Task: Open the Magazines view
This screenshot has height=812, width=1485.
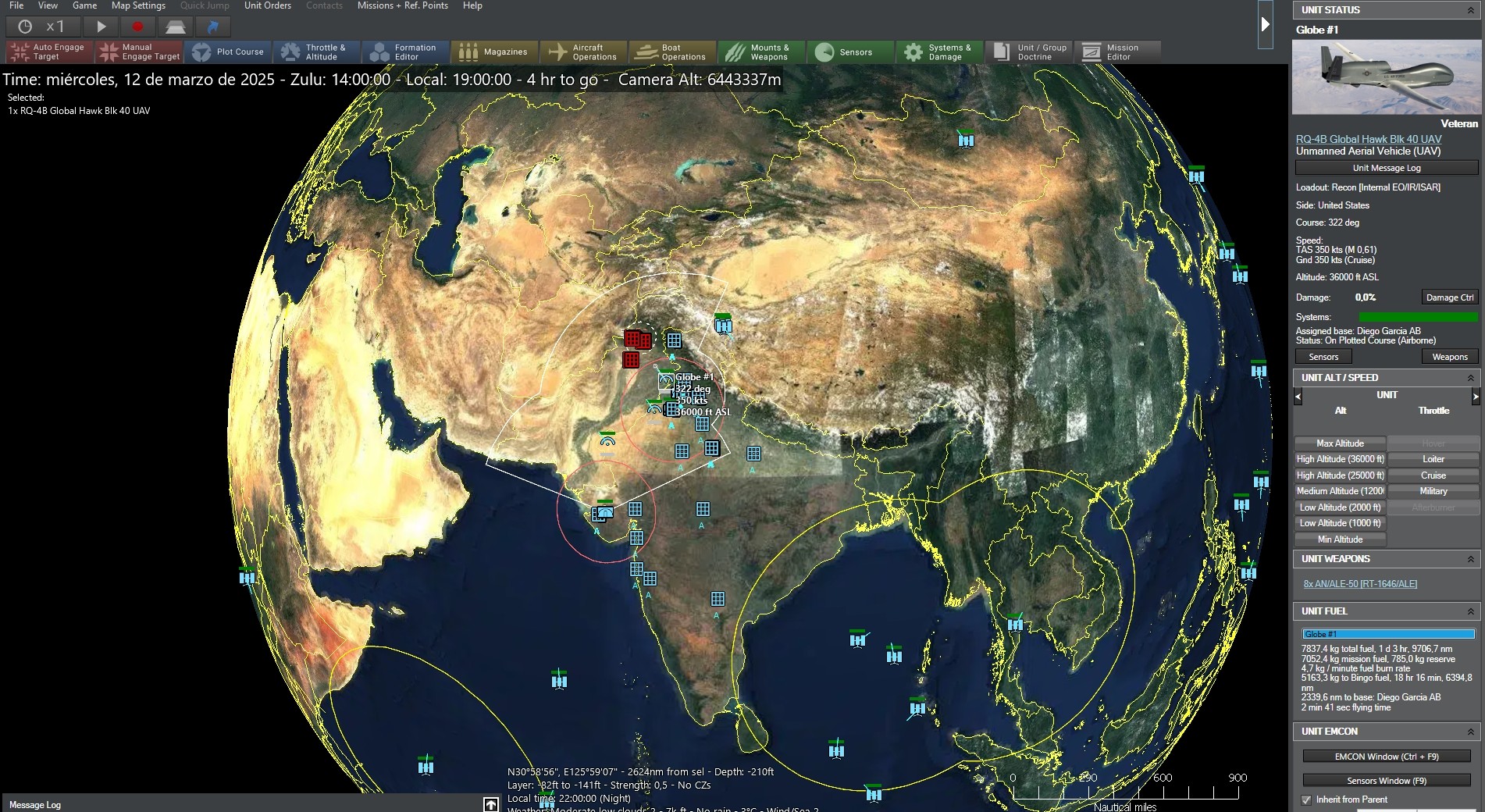Action: click(x=495, y=52)
